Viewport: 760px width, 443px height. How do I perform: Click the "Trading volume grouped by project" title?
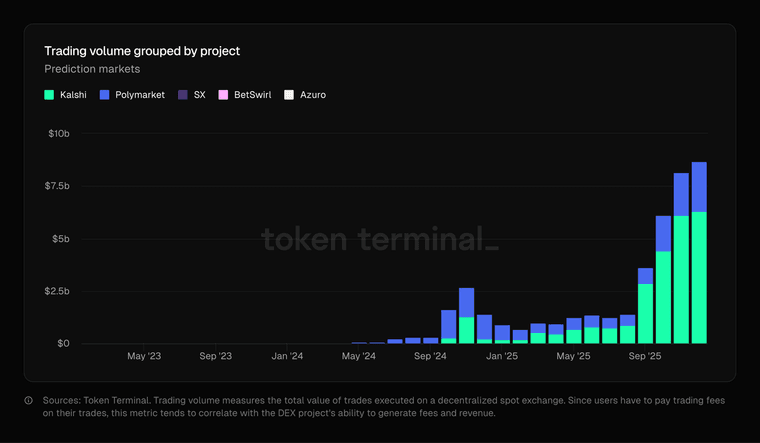(x=141, y=50)
